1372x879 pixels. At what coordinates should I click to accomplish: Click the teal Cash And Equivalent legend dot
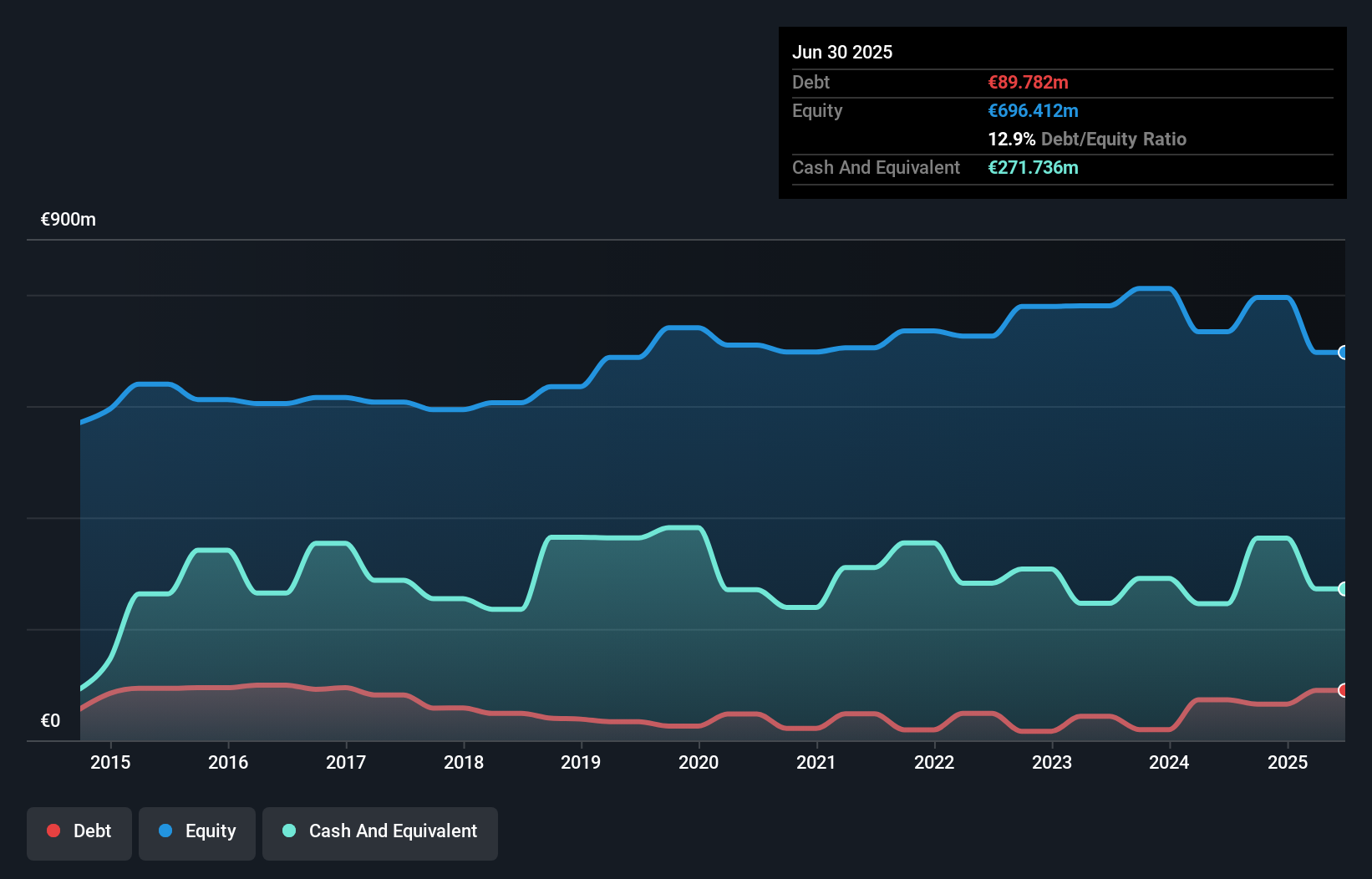click(289, 831)
